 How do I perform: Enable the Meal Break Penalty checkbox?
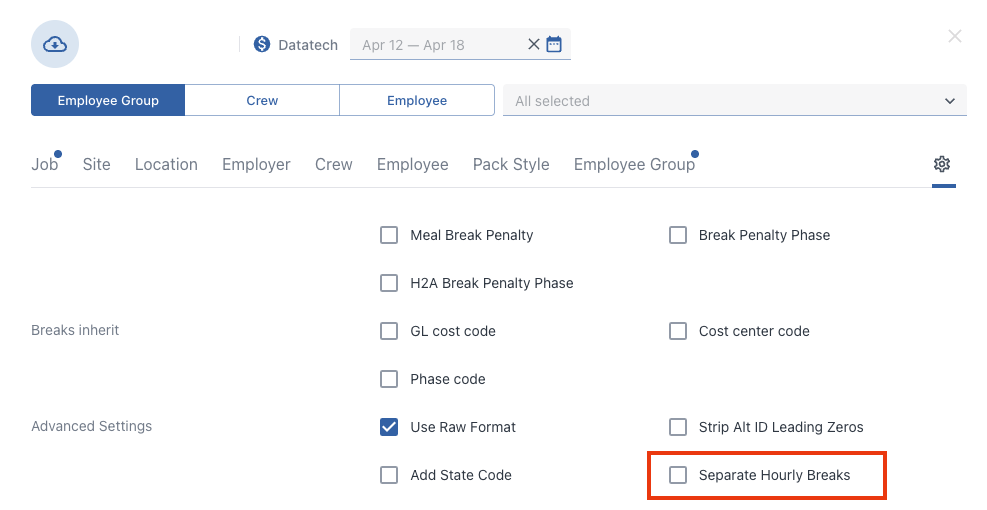pyautogui.click(x=389, y=235)
